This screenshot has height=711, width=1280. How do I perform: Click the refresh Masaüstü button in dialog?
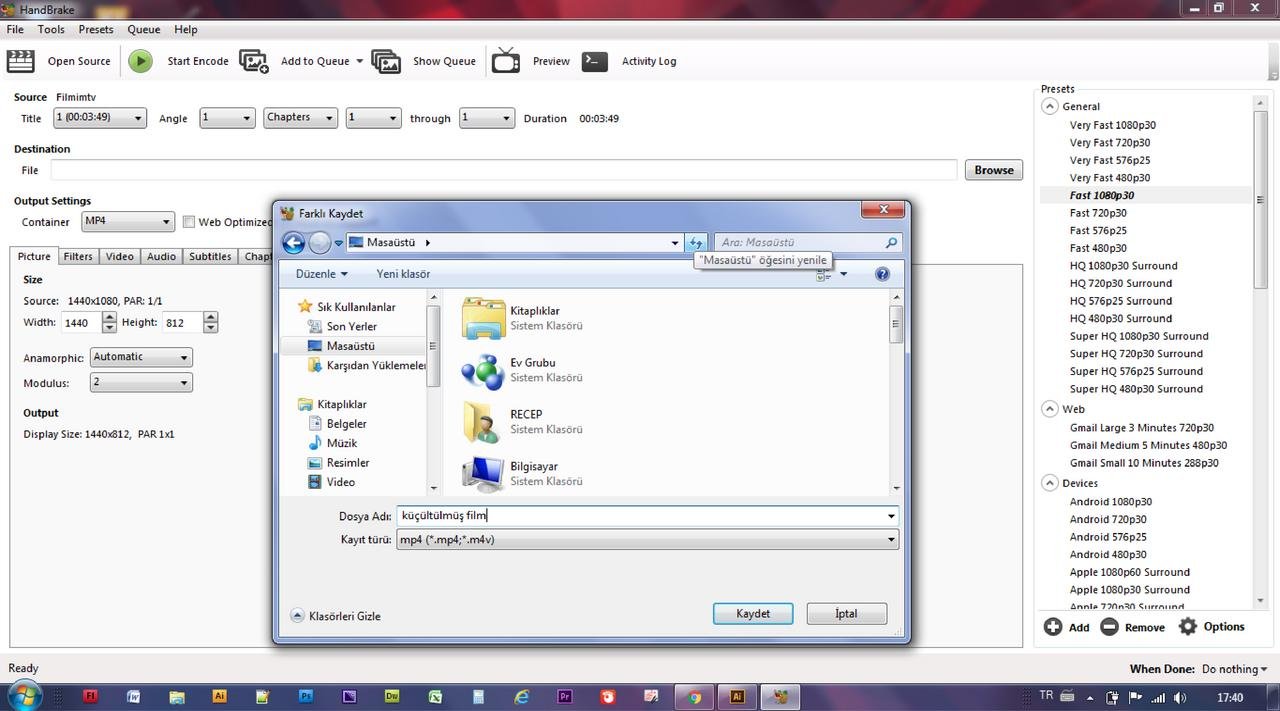(696, 242)
